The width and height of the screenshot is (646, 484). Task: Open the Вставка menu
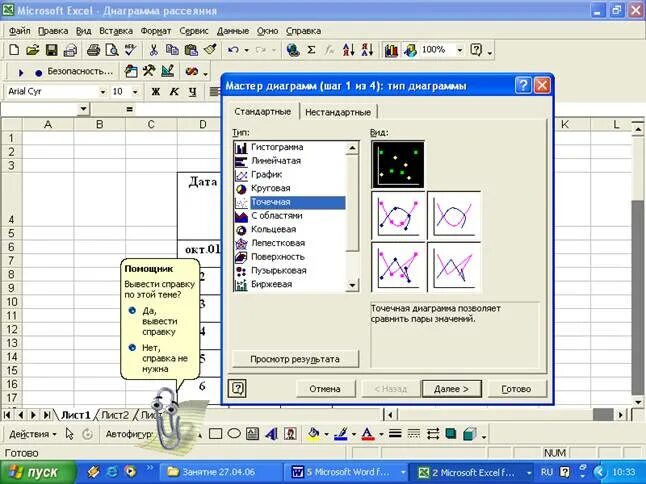(116, 31)
